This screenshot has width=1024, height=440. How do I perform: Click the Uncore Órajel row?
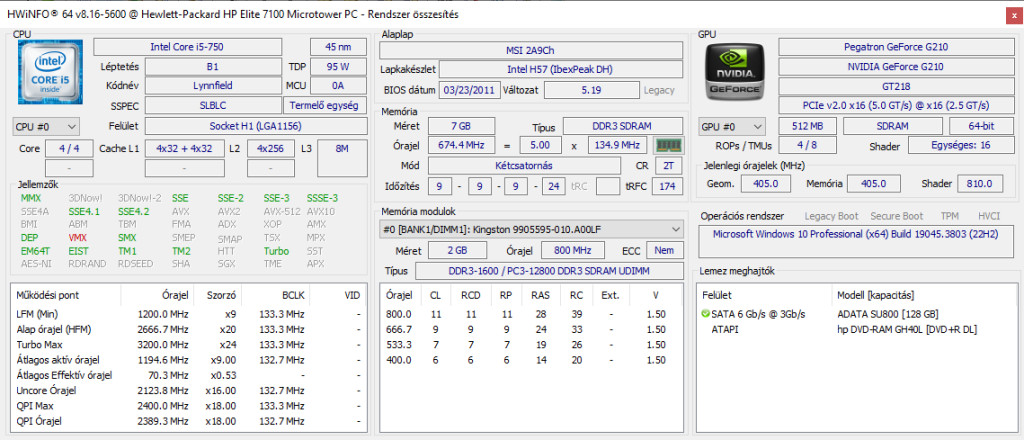click(x=188, y=390)
